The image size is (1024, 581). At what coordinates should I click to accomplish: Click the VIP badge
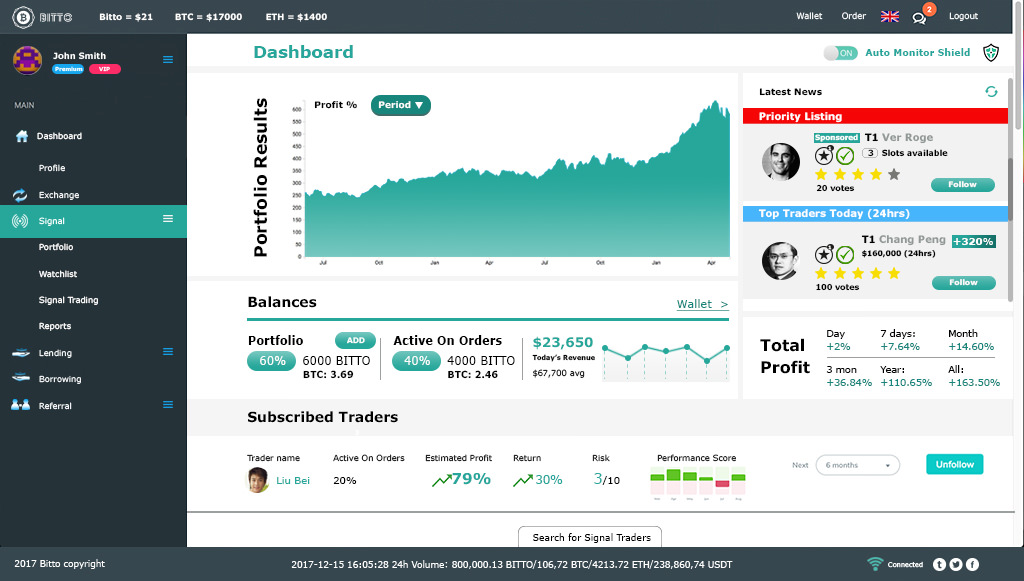[x=104, y=69]
